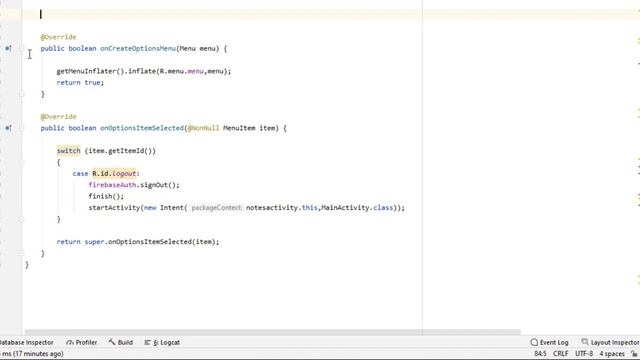Collapse the onOptionsItemSelected method fold marker
Viewport: 640px width, 360px height.
pyautogui.click(x=22, y=128)
